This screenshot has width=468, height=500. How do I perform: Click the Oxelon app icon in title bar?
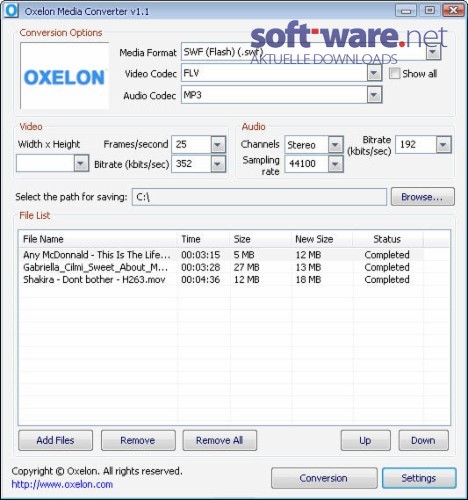pyautogui.click(x=11, y=11)
